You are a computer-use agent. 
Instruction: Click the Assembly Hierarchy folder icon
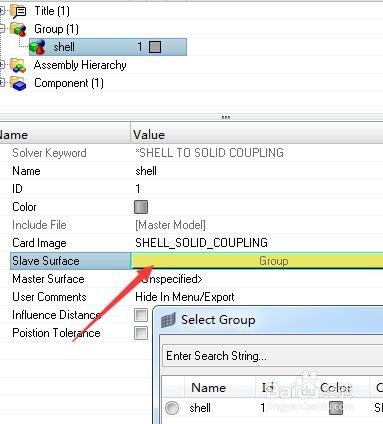tap(18, 65)
